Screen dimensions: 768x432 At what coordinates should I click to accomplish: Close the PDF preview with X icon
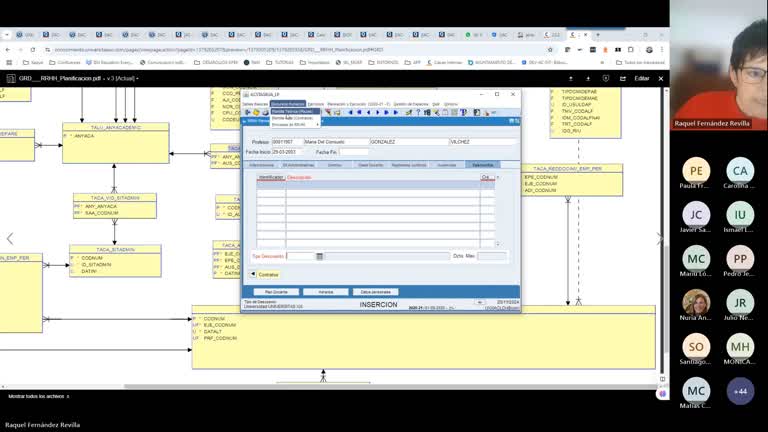tap(661, 78)
